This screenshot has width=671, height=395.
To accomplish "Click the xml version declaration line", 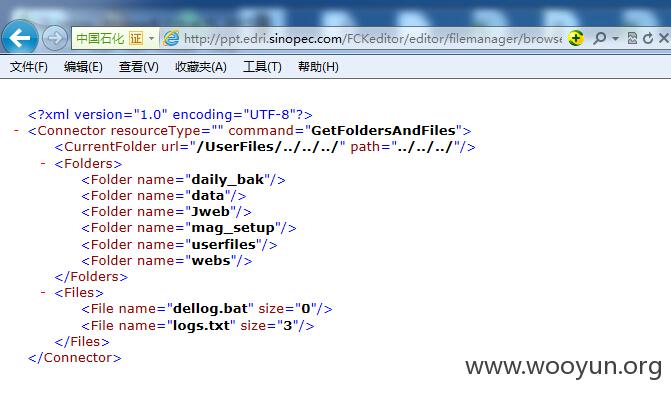I will (170, 115).
